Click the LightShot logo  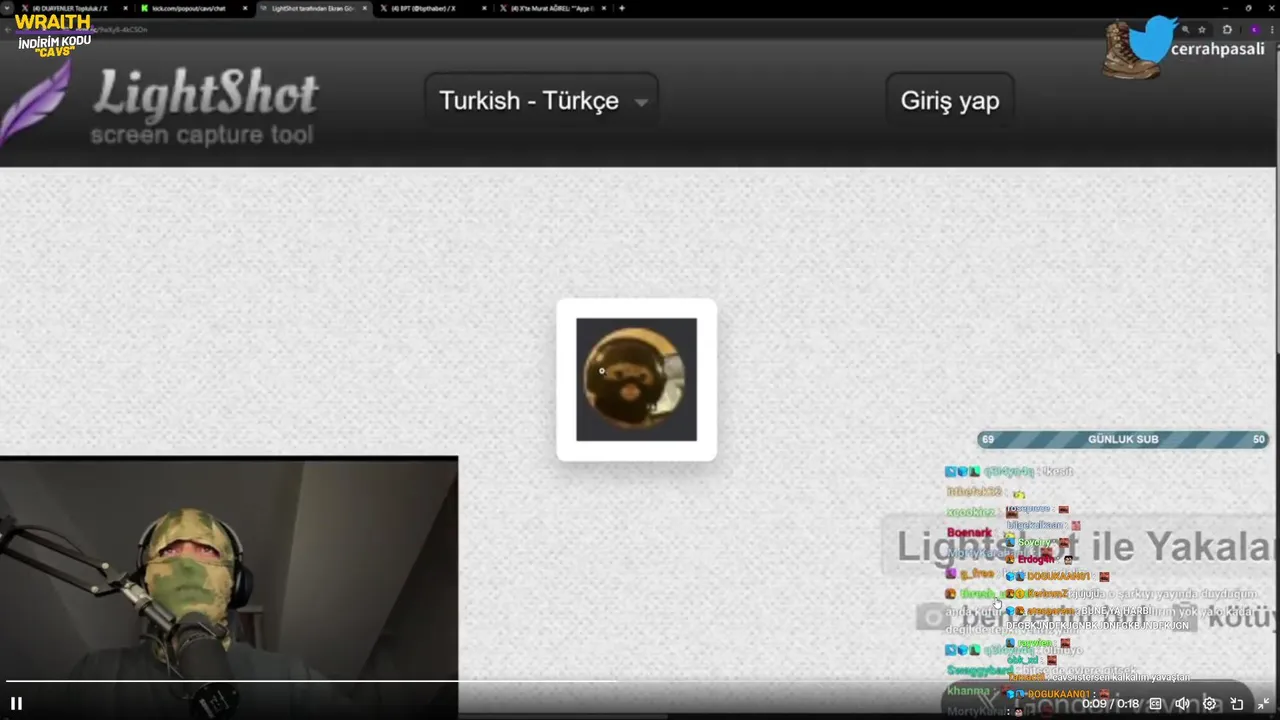pyautogui.click(x=160, y=105)
